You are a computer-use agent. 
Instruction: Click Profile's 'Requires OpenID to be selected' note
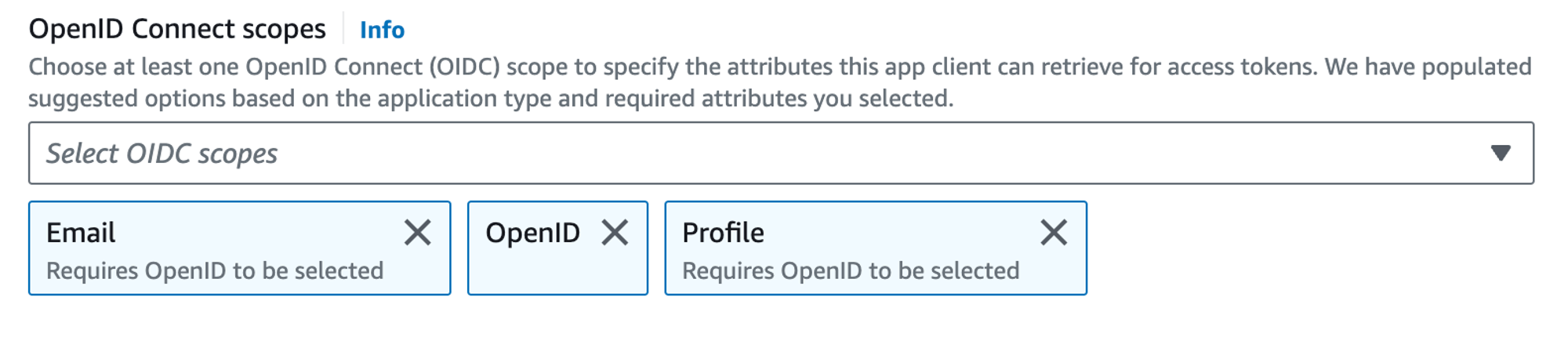[x=851, y=270]
